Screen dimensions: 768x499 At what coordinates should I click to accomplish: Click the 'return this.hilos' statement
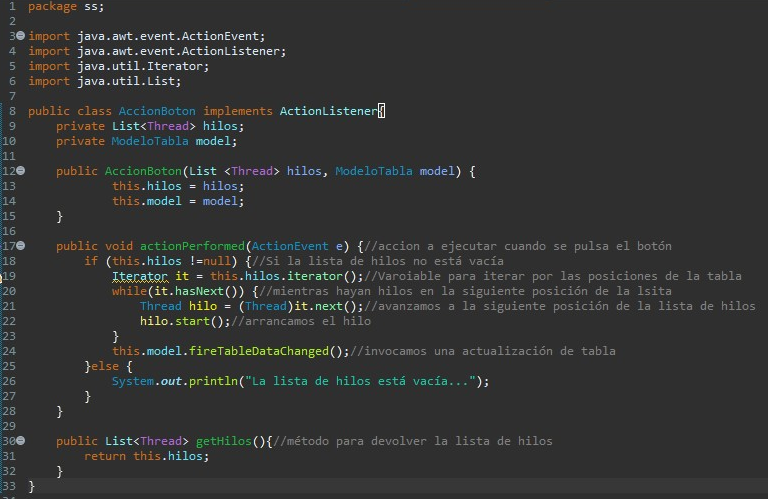pos(147,456)
